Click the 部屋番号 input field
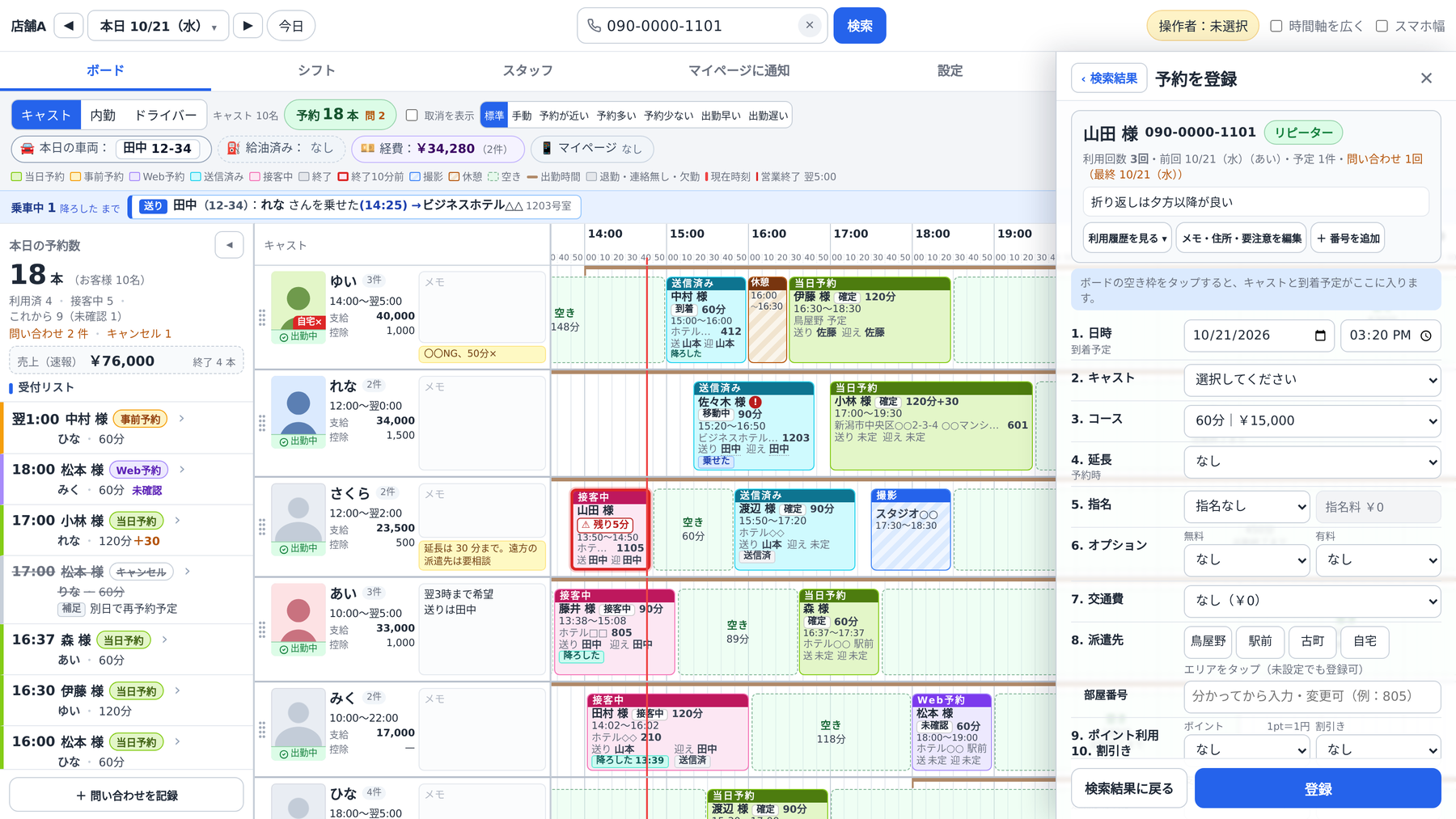The width and height of the screenshot is (1456, 819). point(1312,696)
